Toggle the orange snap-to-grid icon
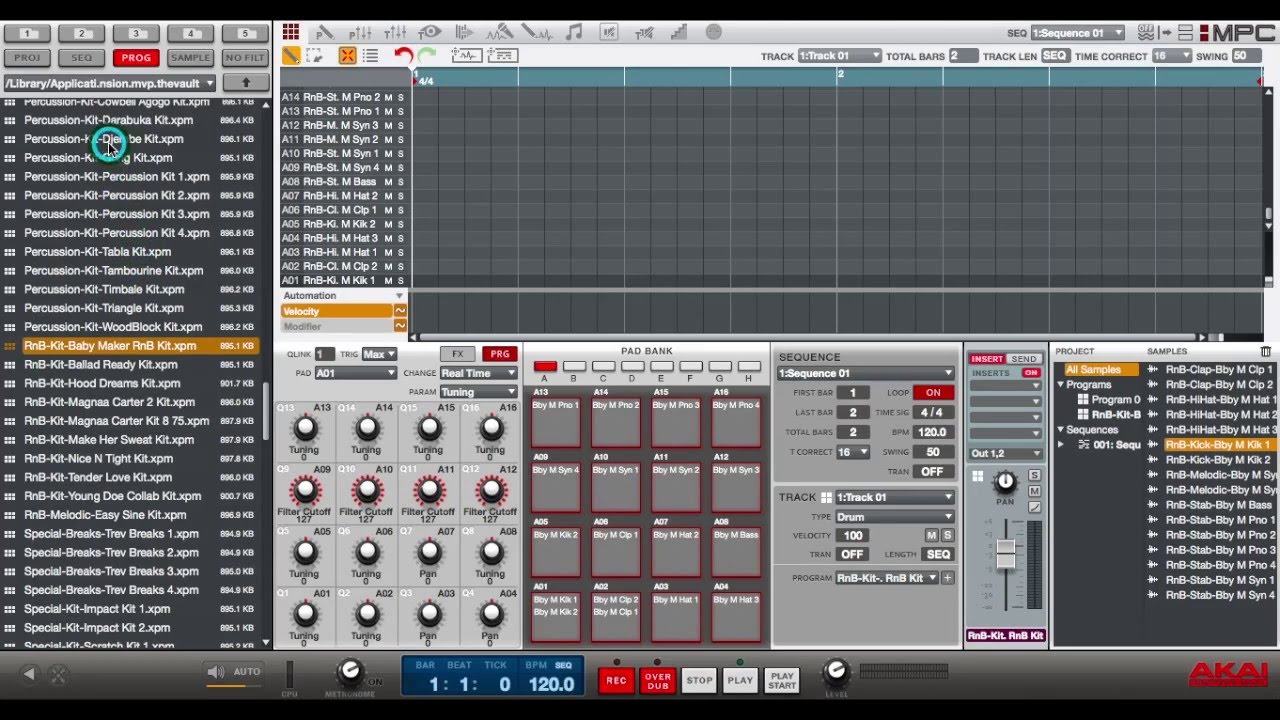 [347, 56]
